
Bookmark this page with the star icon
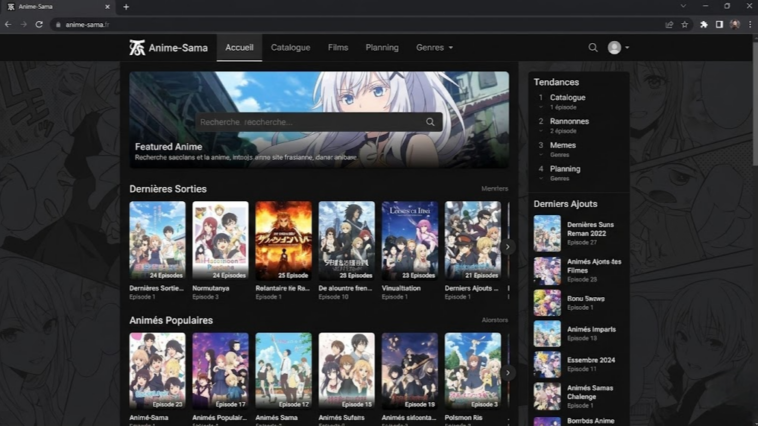click(685, 24)
